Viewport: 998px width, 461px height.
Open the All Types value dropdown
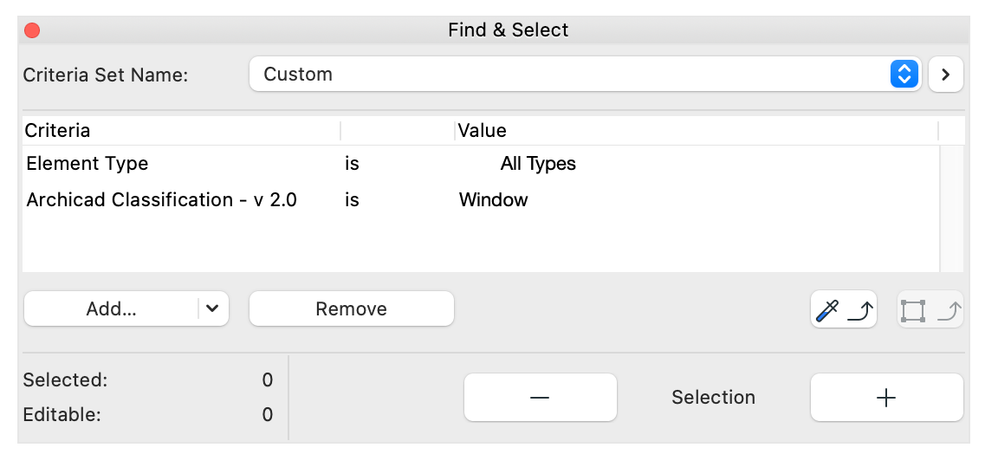point(538,164)
